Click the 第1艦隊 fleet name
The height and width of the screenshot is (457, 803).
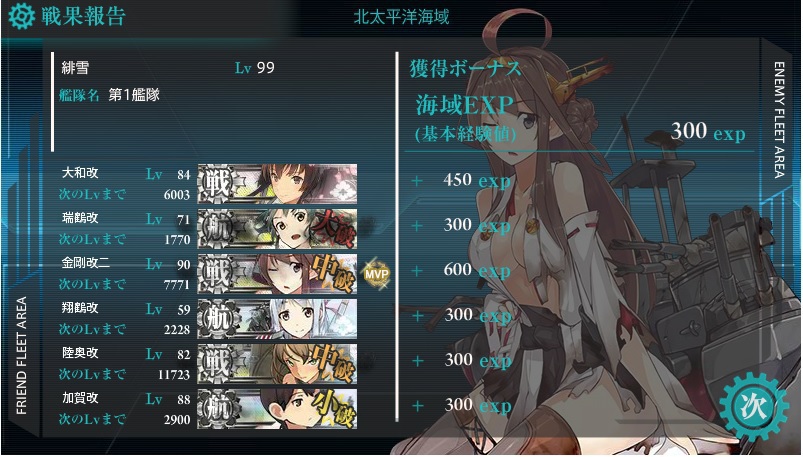(134, 95)
